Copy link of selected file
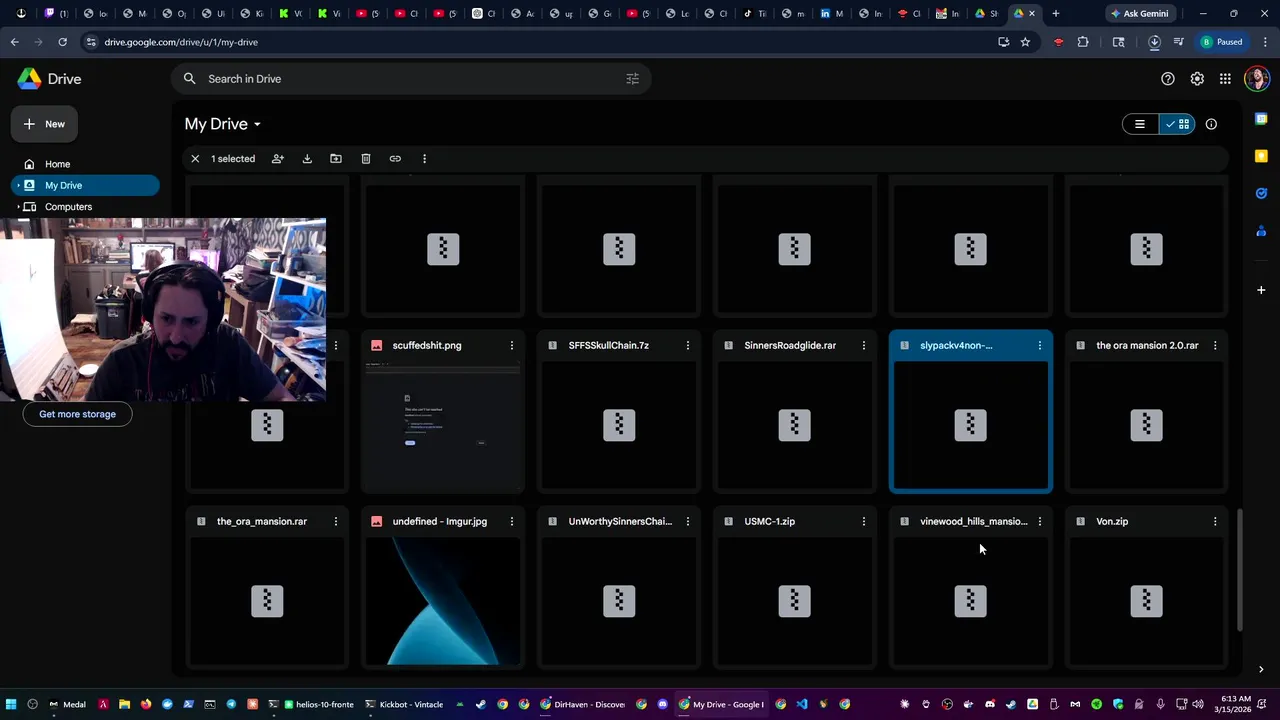 point(395,159)
